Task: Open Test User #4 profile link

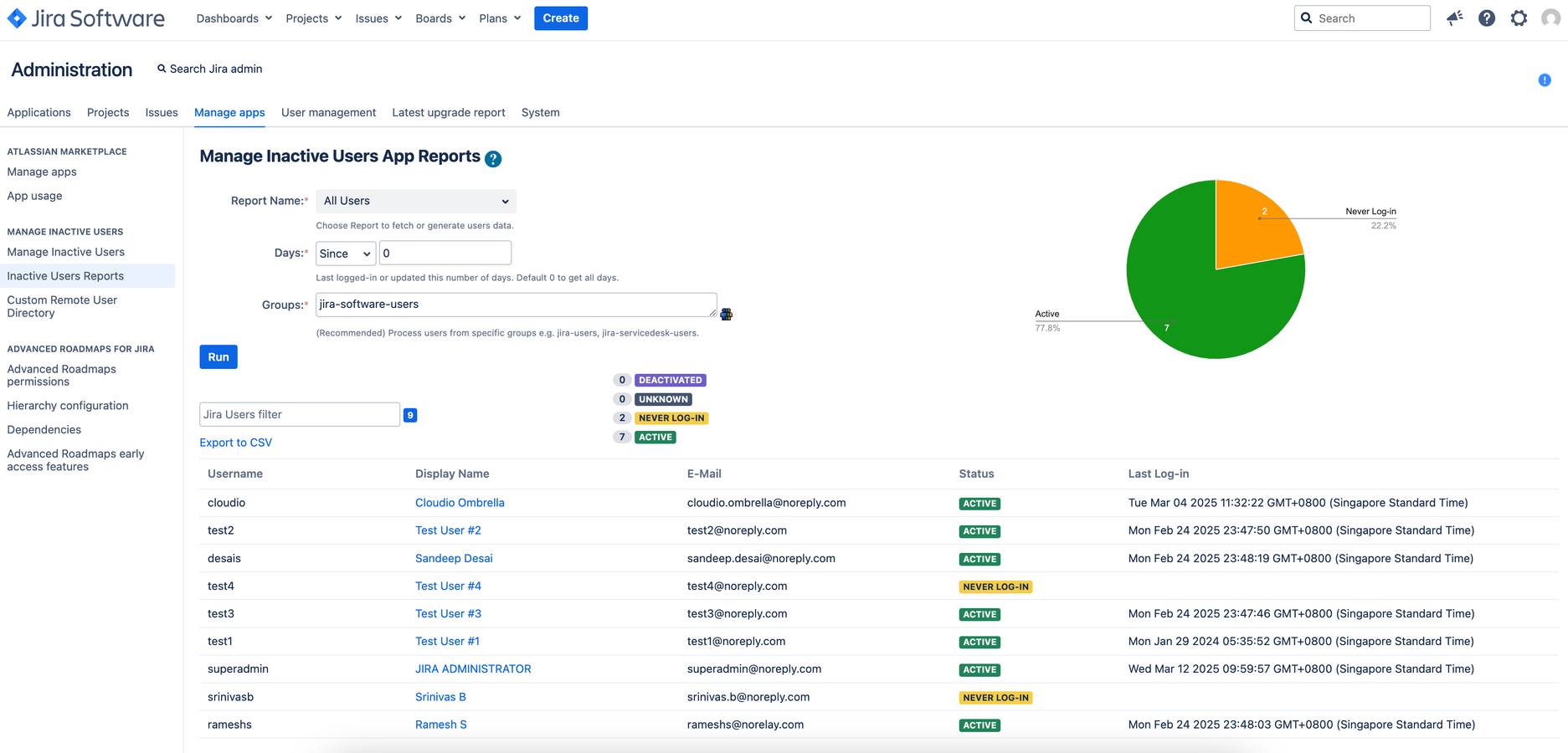Action: pos(448,586)
